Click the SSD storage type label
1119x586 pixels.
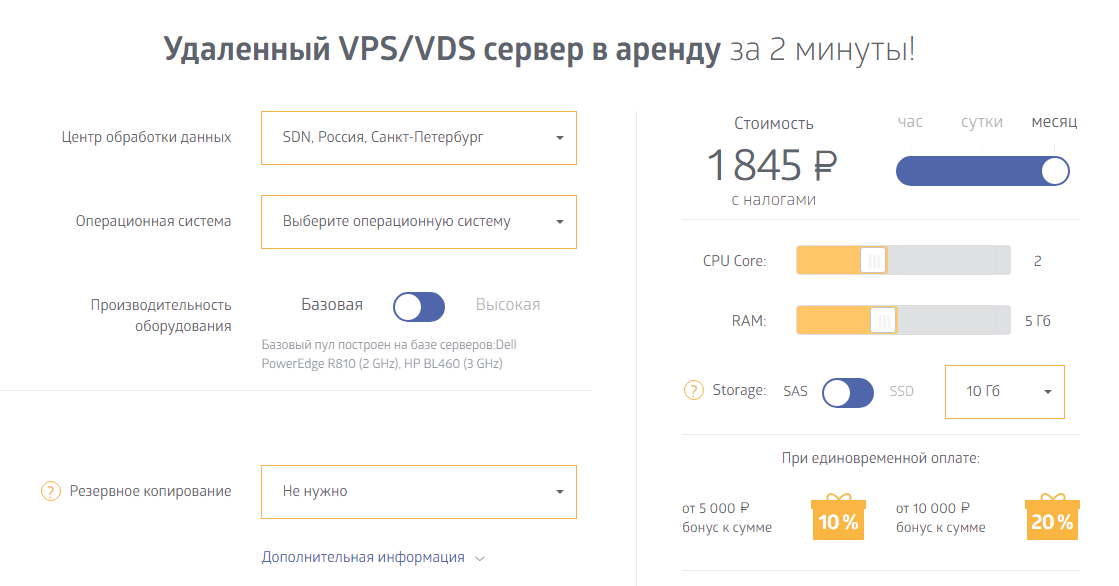point(902,391)
